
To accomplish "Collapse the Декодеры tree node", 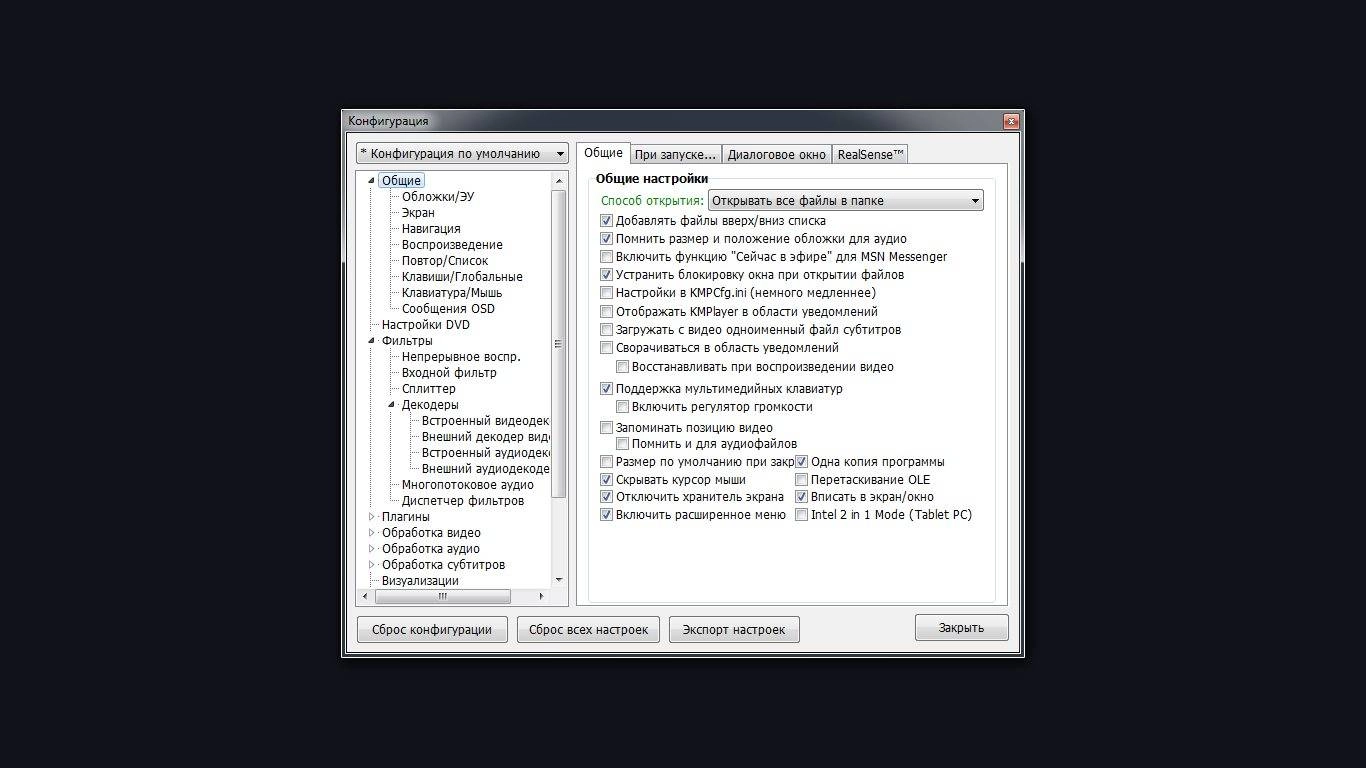I will click(x=391, y=405).
